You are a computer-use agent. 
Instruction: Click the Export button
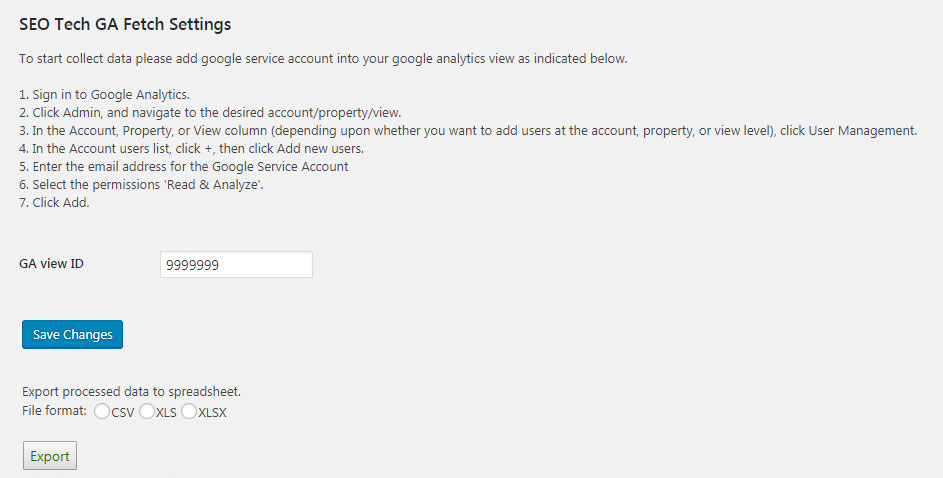pyautogui.click(x=50, y=456)
